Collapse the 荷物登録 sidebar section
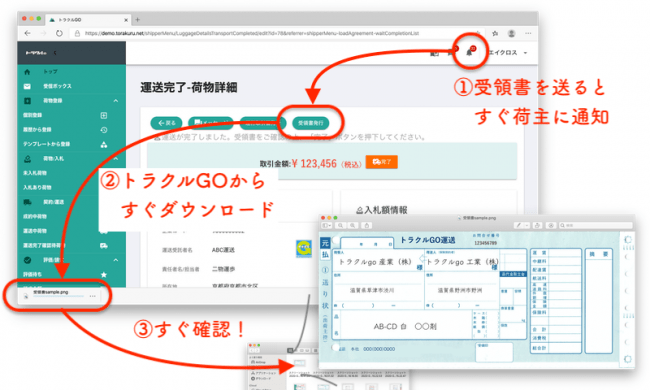 coord(116,101)
